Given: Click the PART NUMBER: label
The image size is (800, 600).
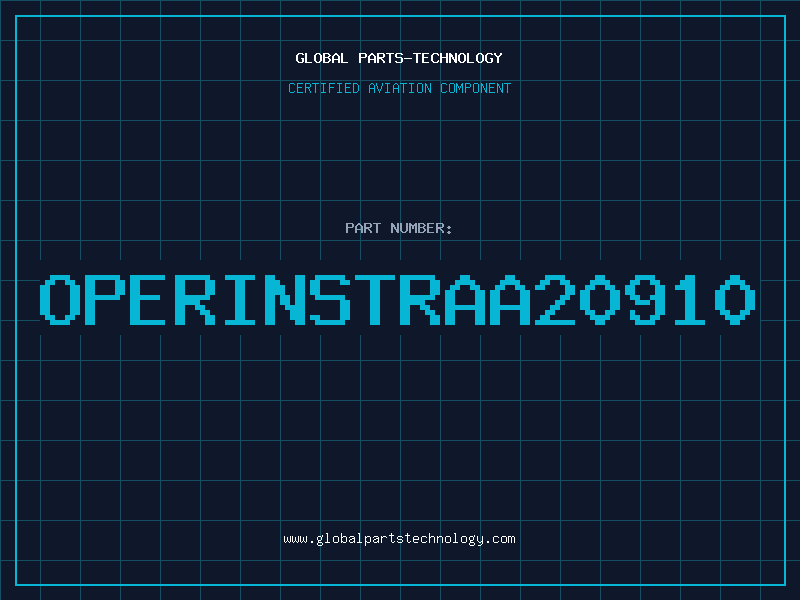Looking at the screenshot, I should pos(398,228).
